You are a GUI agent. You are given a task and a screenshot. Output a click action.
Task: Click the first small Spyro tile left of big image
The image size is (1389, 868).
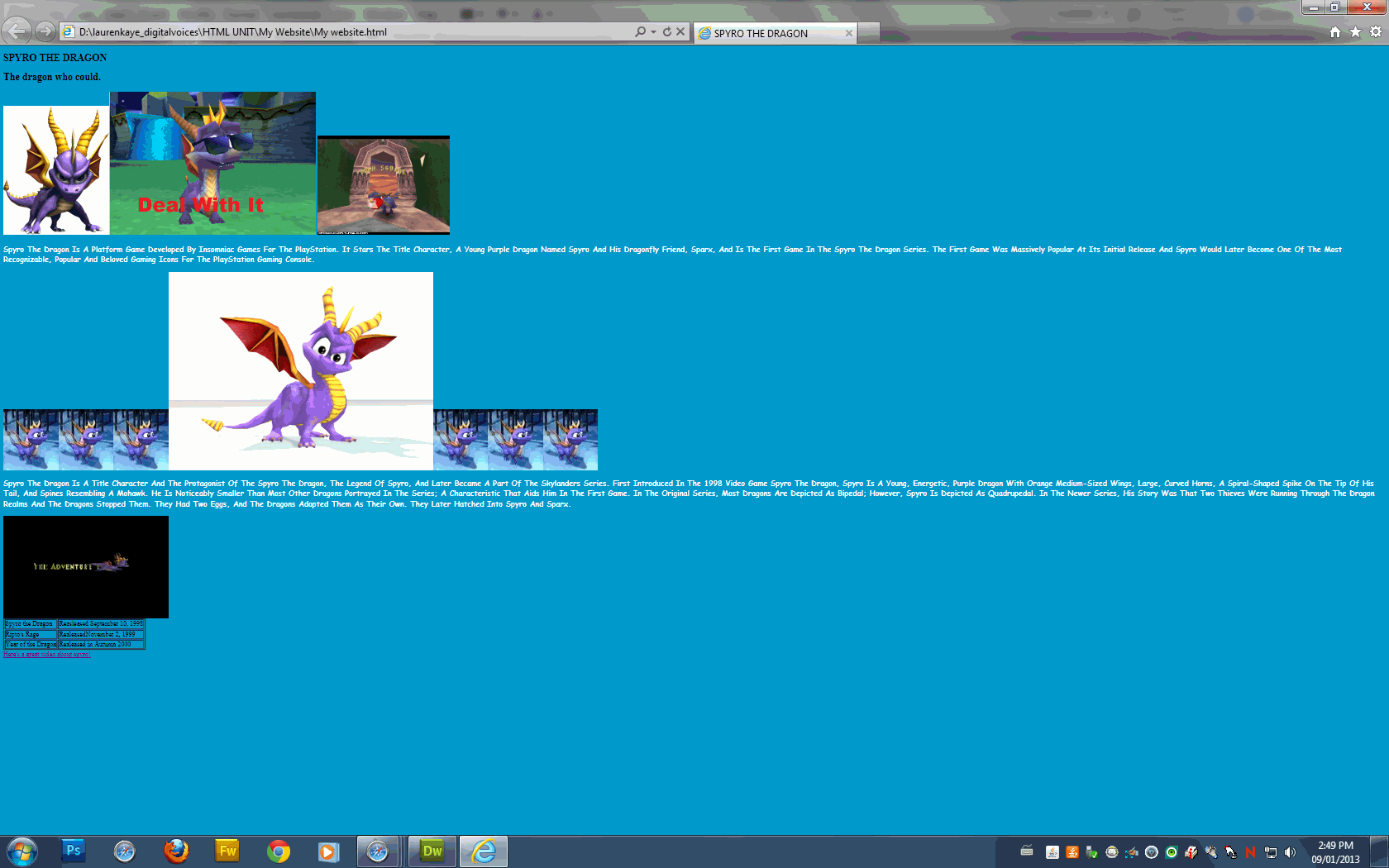[31, 440]
